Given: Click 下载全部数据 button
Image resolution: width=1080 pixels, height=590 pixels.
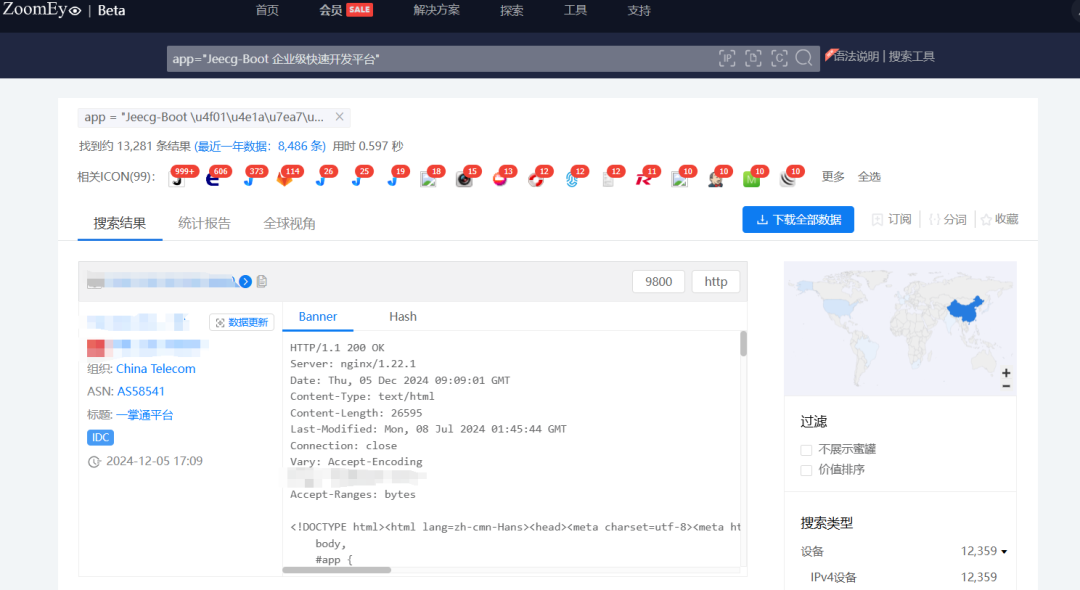Looking at the screenshot, I should click(x=798, y=220).
